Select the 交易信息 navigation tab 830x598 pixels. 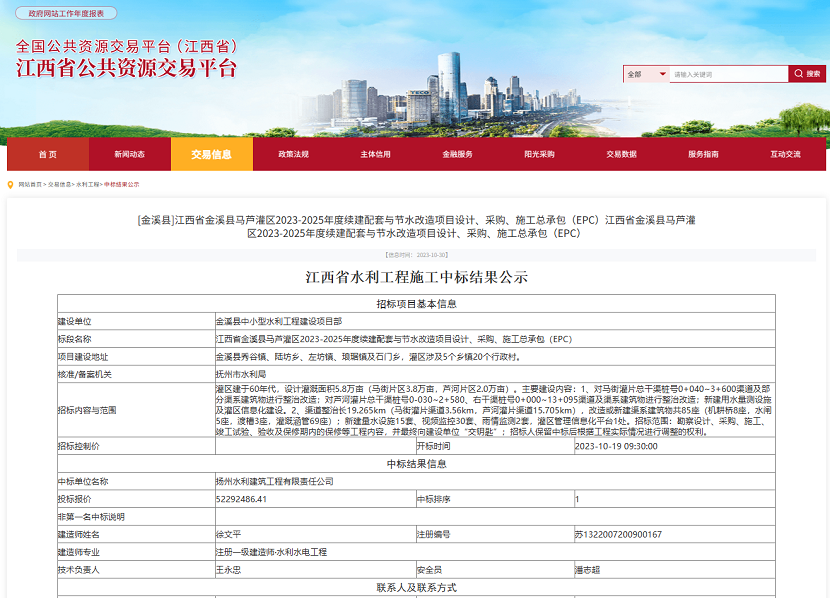212,154
